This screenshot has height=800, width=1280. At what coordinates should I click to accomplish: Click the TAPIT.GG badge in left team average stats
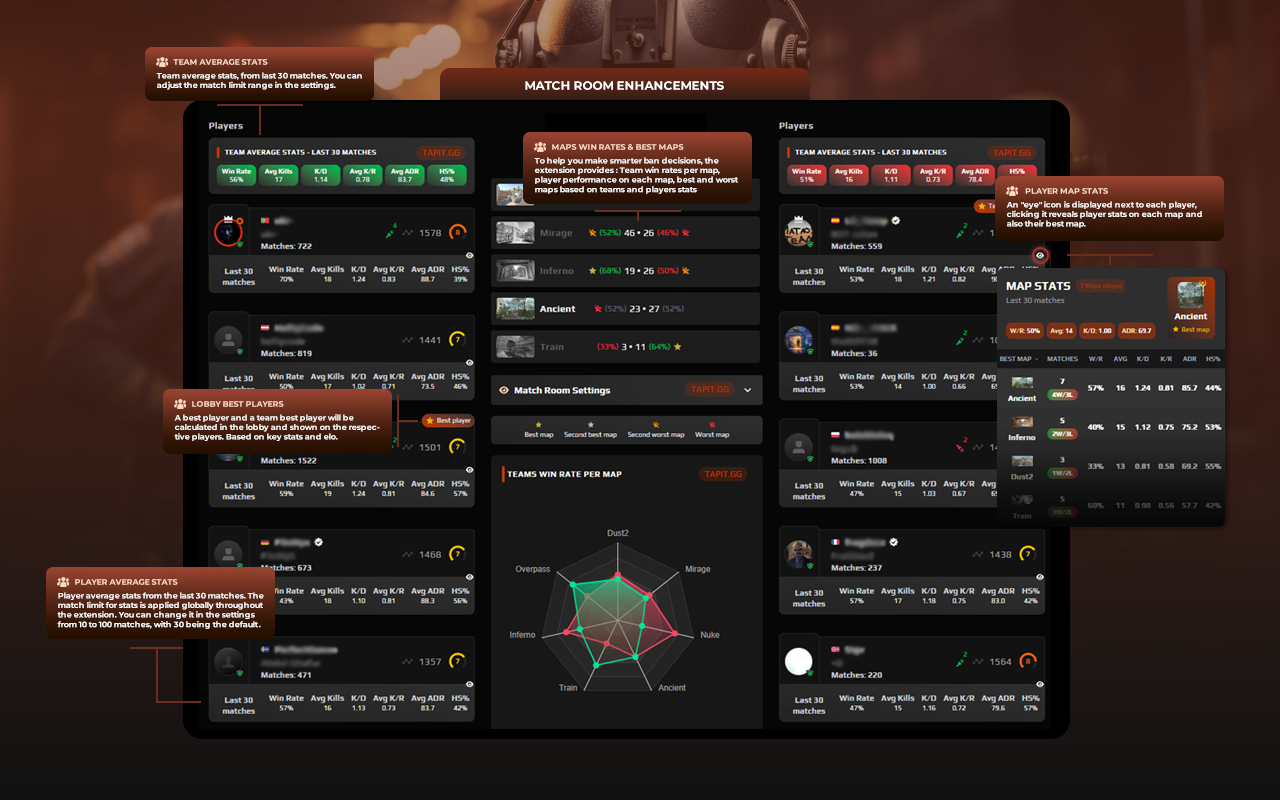click(441, 153)
